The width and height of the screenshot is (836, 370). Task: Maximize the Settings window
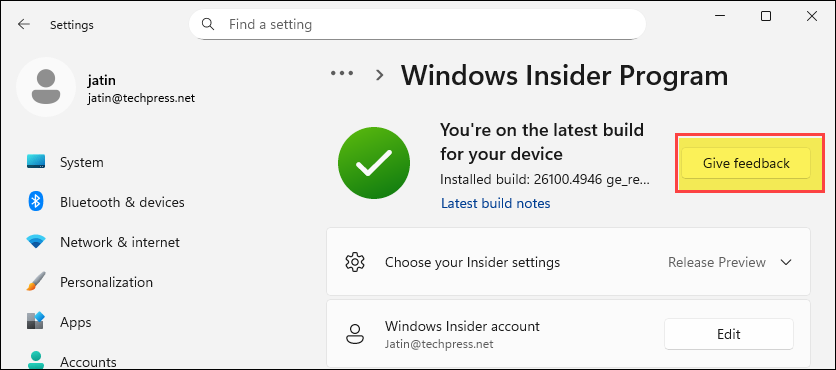(766, 16)
